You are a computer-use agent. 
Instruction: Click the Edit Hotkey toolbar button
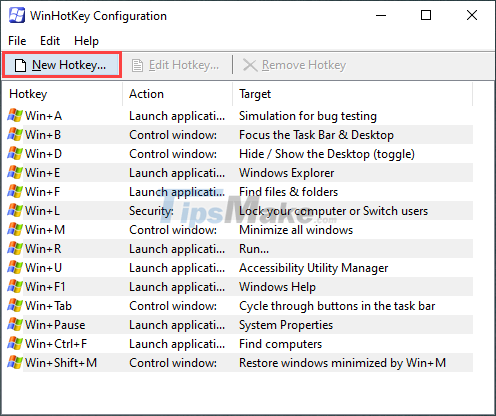pyautogui.click(x=176, y=65)
